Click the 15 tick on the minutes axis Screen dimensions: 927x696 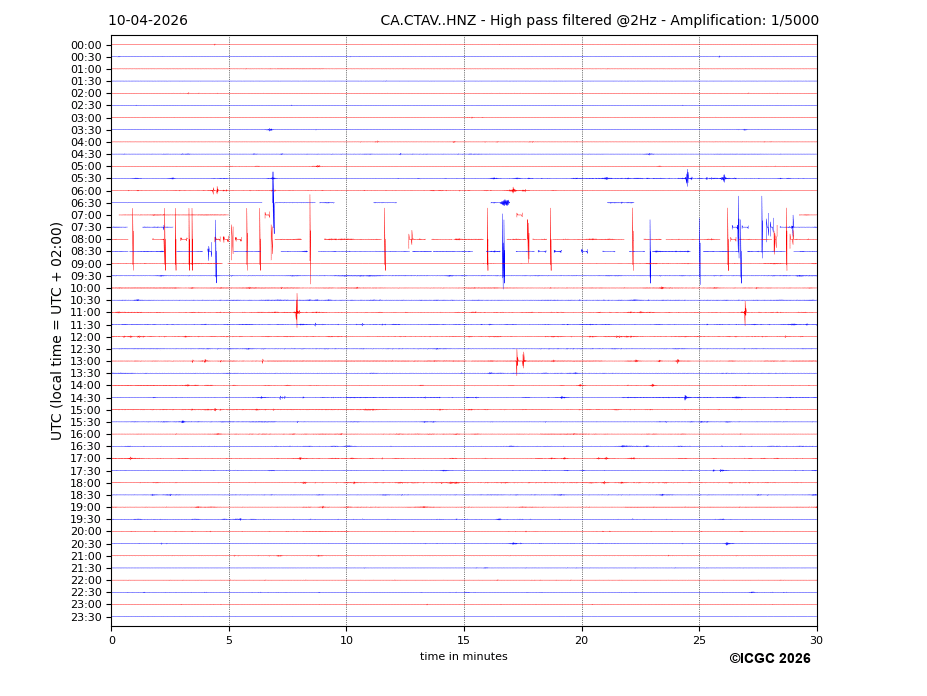click(464, 640)
